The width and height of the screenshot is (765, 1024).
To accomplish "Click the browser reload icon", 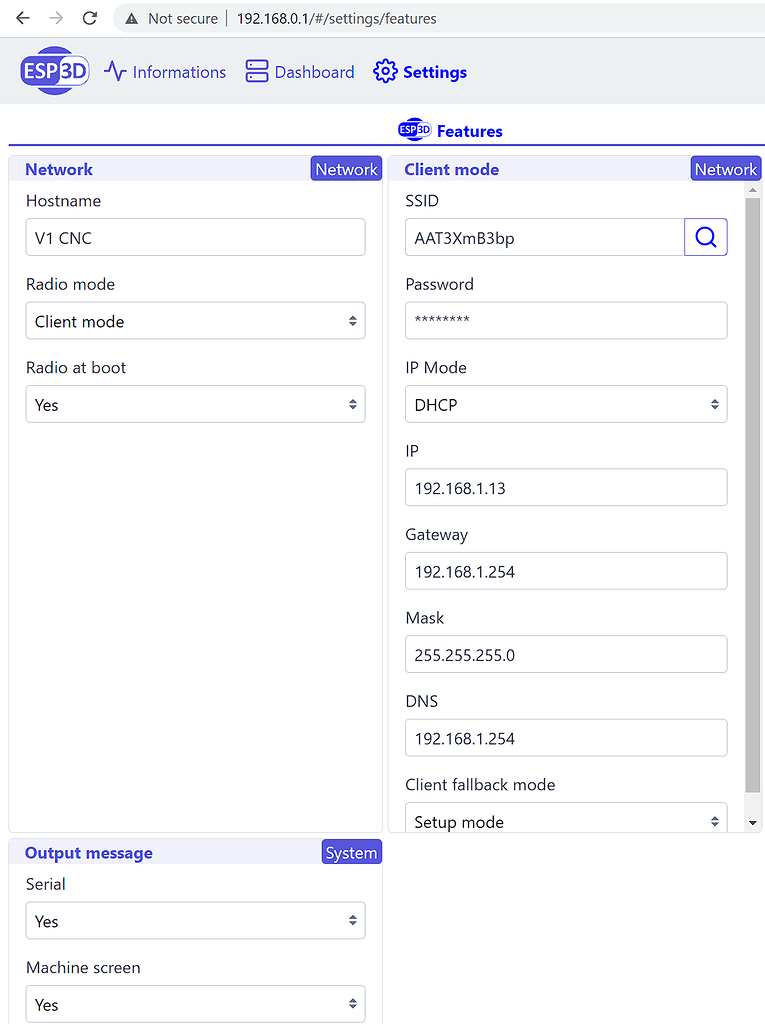I will pos(91,17).
